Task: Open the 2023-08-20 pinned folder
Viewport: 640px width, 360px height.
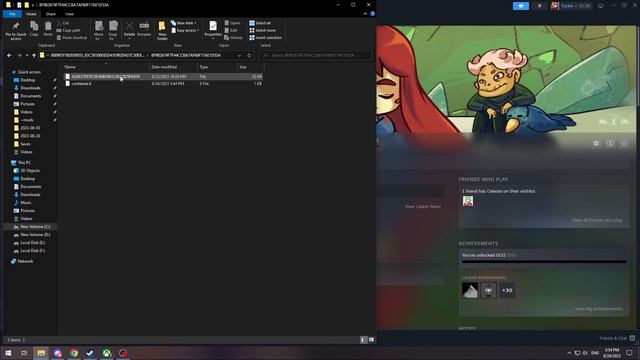Action: coord(30,136)
